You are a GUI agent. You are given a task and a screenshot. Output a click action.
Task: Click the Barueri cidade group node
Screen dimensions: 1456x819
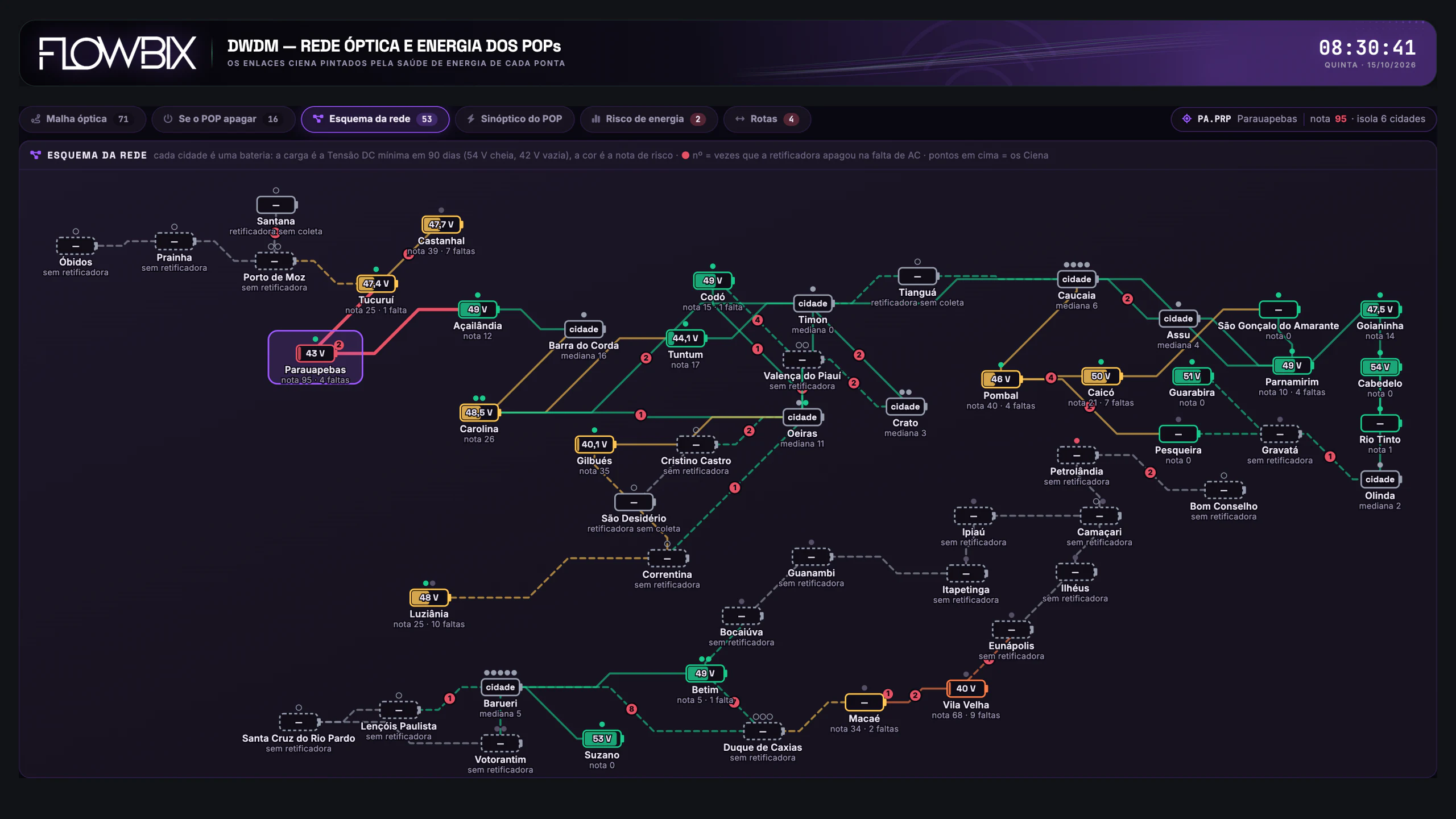pyautogui.click(x=500, y=687)
